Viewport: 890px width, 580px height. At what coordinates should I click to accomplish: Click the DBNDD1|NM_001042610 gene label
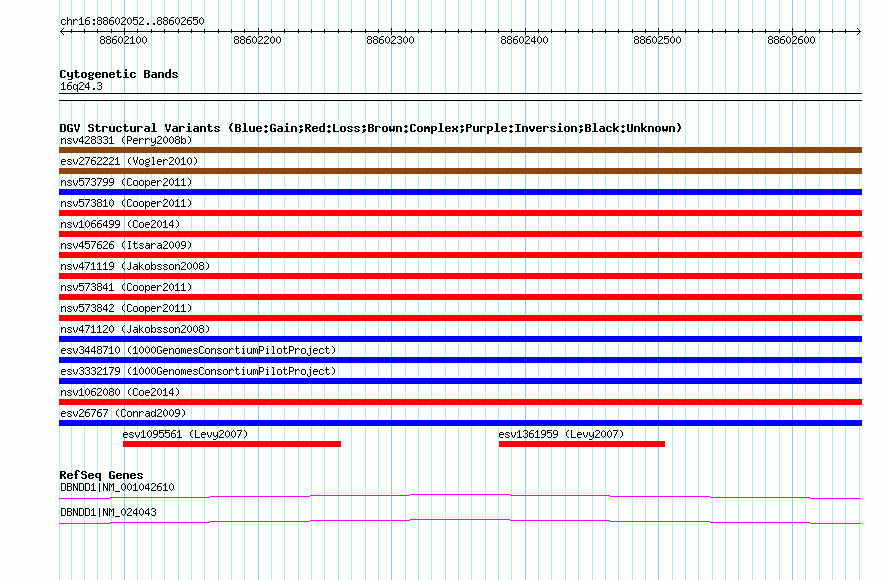[x=117, y=487]
